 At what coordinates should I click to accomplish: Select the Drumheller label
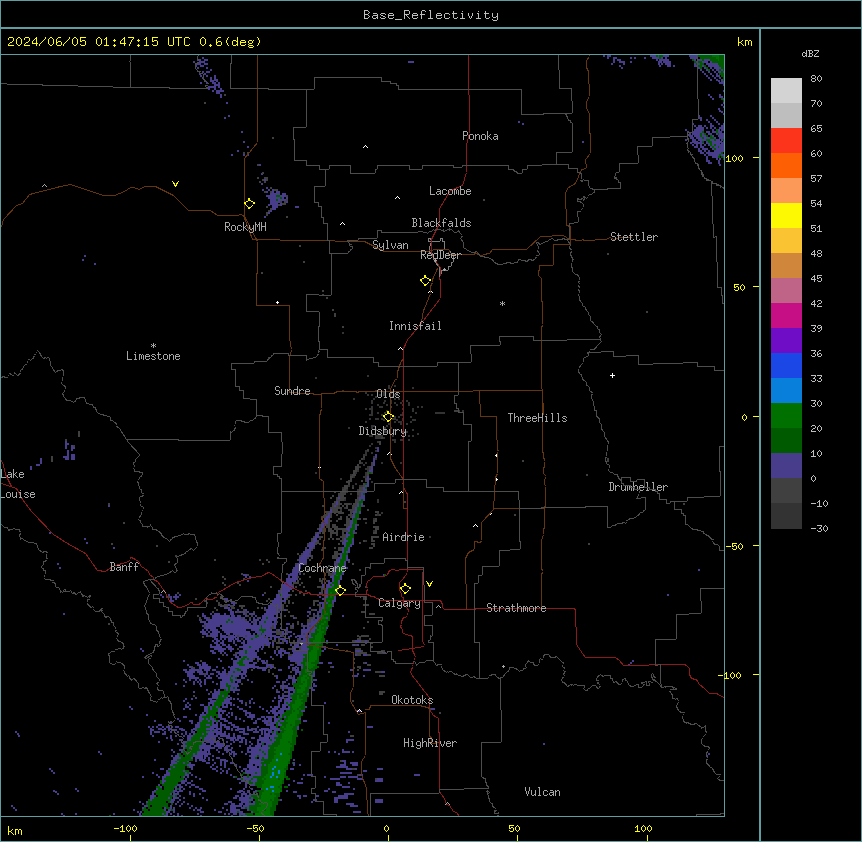coord(638,487)
